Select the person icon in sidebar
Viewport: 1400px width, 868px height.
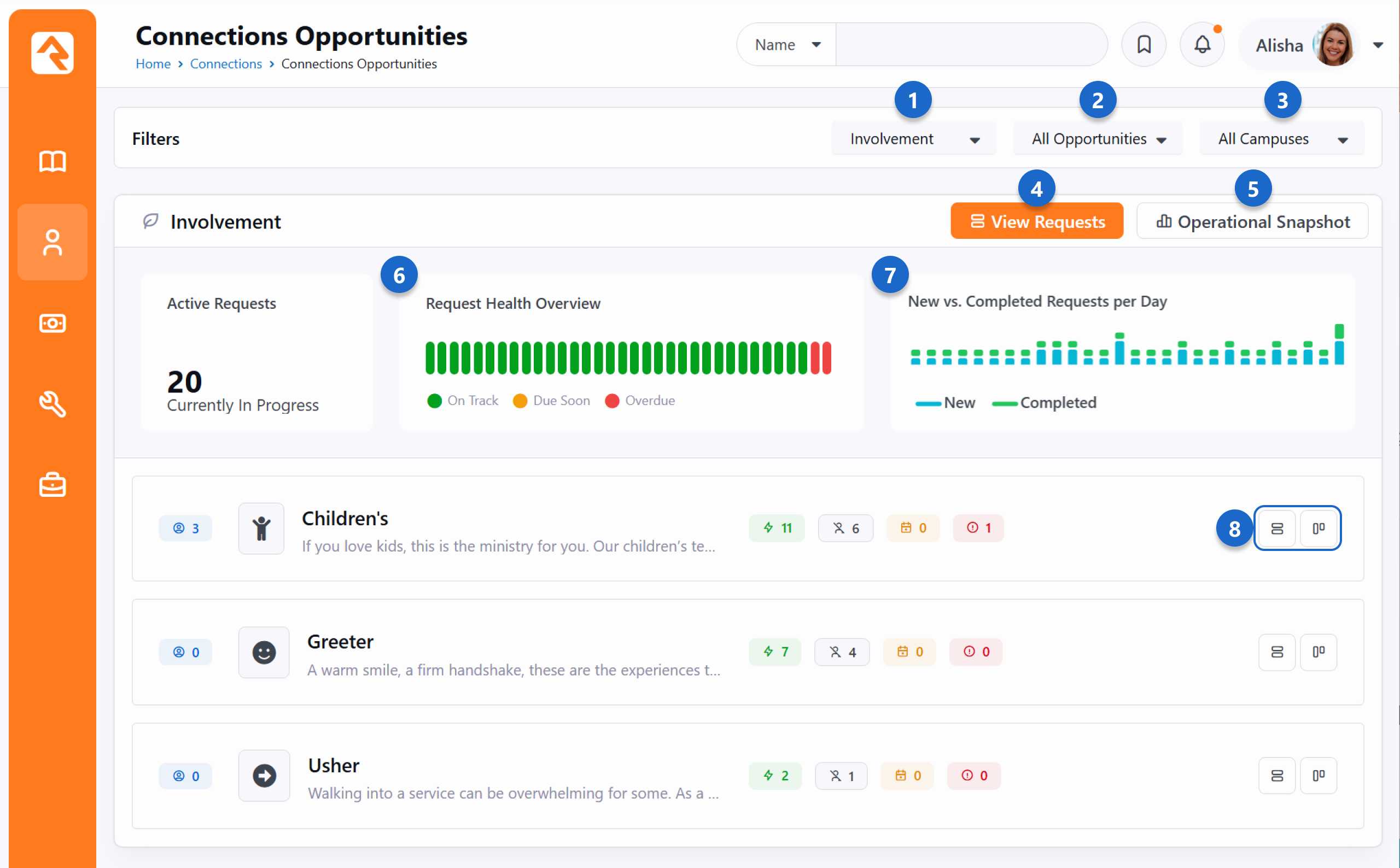click(52, 242)
